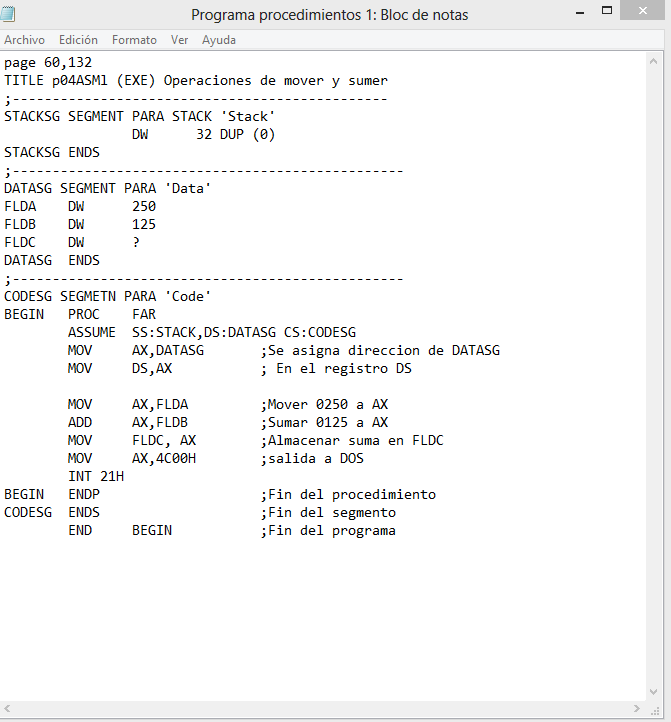This screenshot has width=671, height=722.
Task: Click in the TITLE p04ASM1 line
Action: coord(196,81)
